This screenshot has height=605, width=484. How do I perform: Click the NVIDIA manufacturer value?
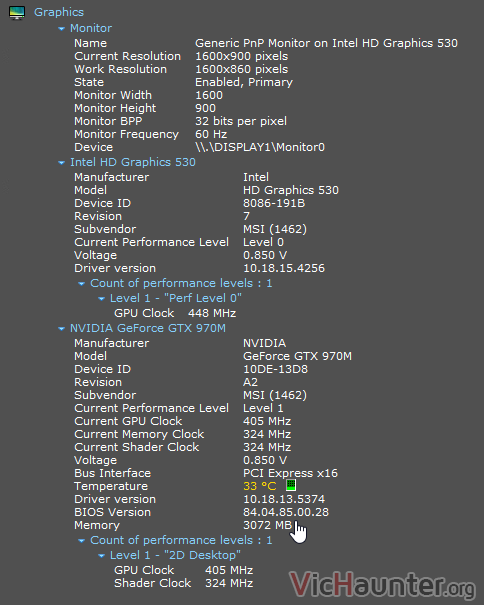tap(264, 343)
